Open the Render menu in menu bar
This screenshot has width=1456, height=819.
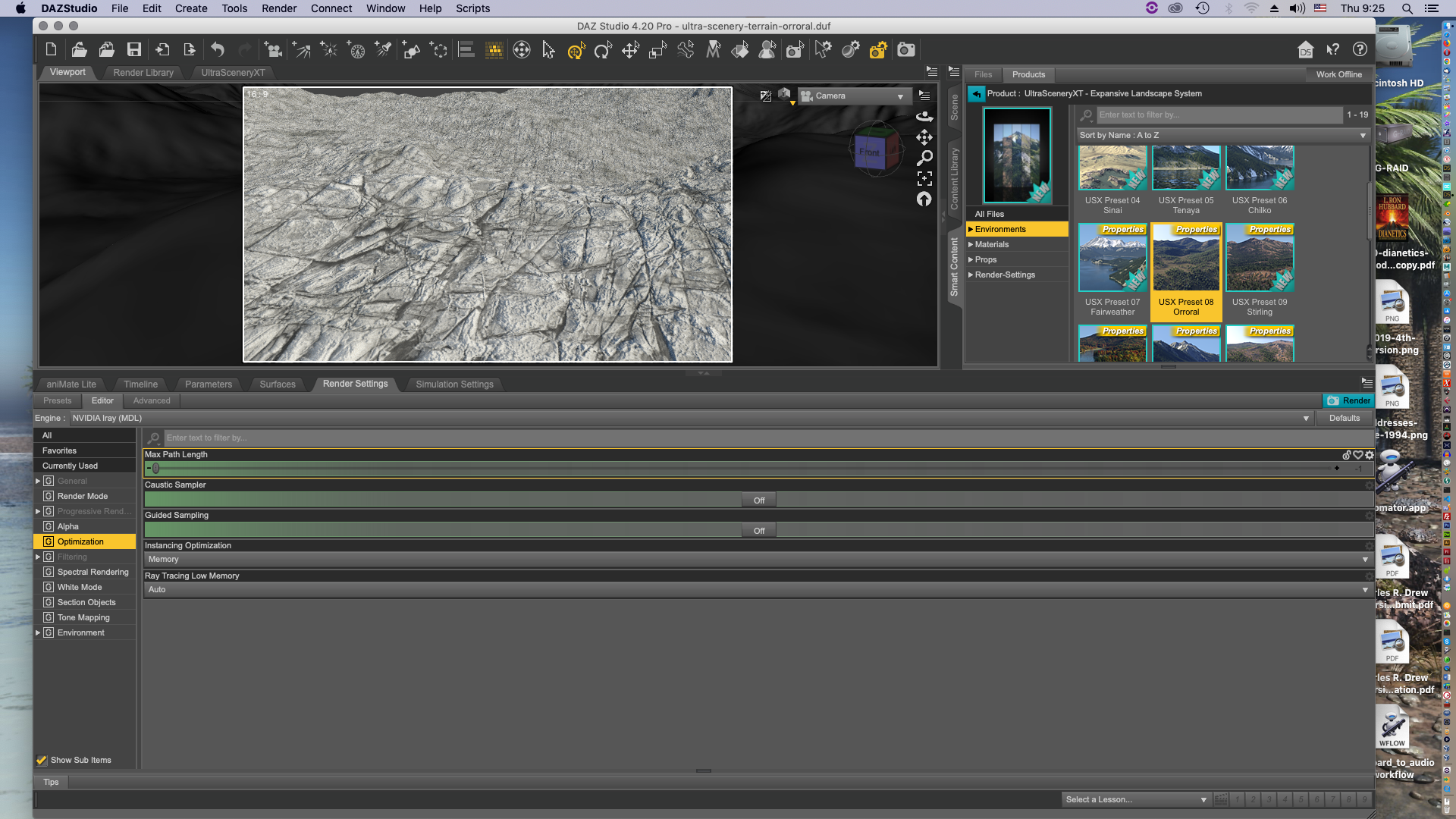point(279,8)
